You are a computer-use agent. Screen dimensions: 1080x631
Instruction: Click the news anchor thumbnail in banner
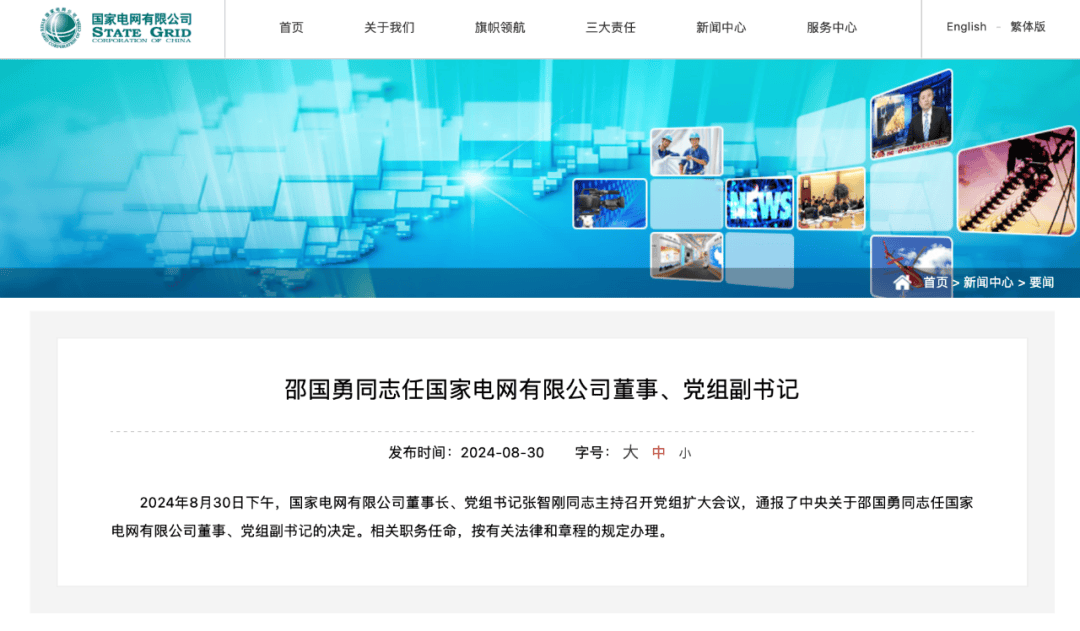pos(911,114)
